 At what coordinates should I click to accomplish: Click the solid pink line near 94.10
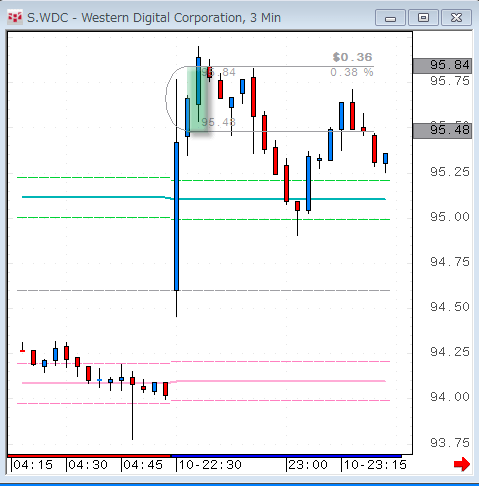204,382
